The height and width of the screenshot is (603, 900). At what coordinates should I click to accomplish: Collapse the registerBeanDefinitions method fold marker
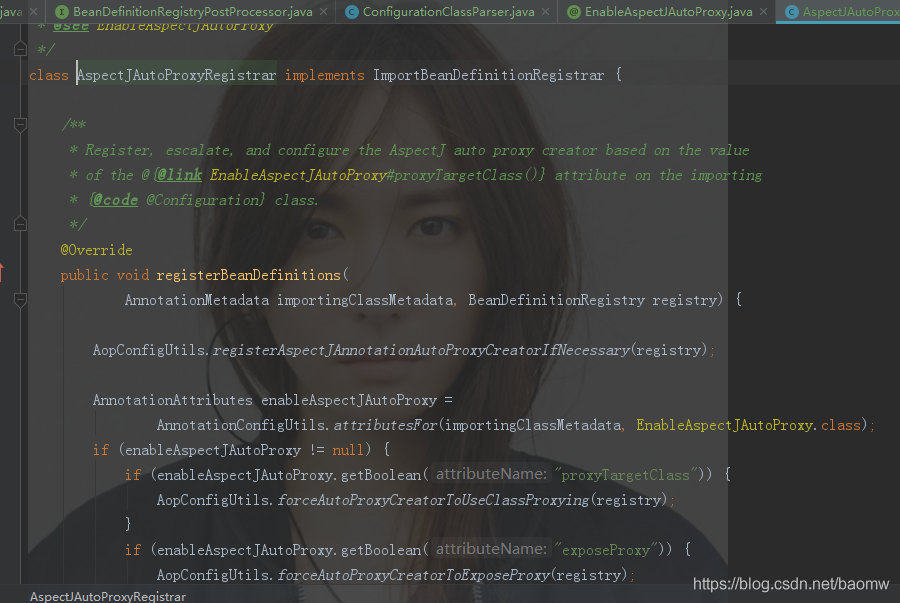[20, 299]
